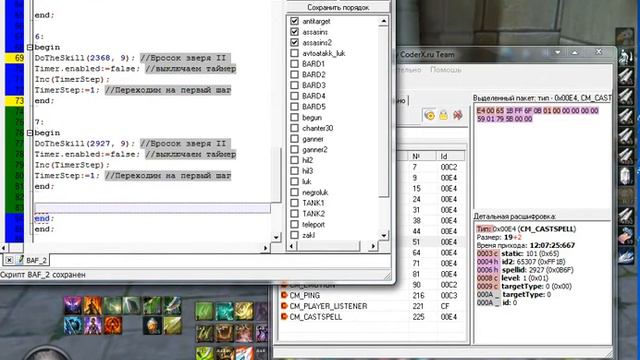Click the orange-blue arrows icon in right sidebar
Viewport: 640px width, 360px height.
pos(626,236)
